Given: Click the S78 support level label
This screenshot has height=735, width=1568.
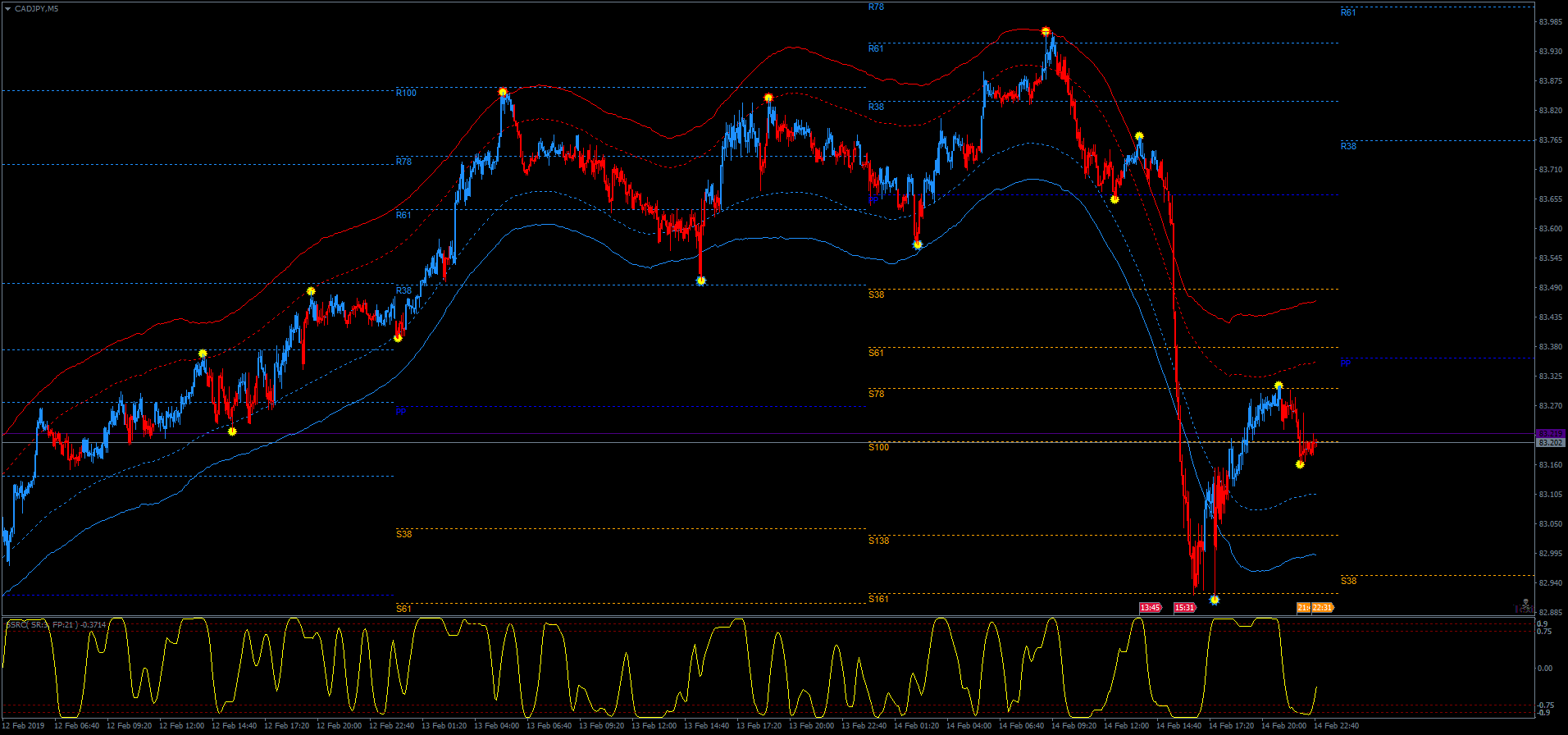Looking at the screenshot, I should (x=876, y=394).
